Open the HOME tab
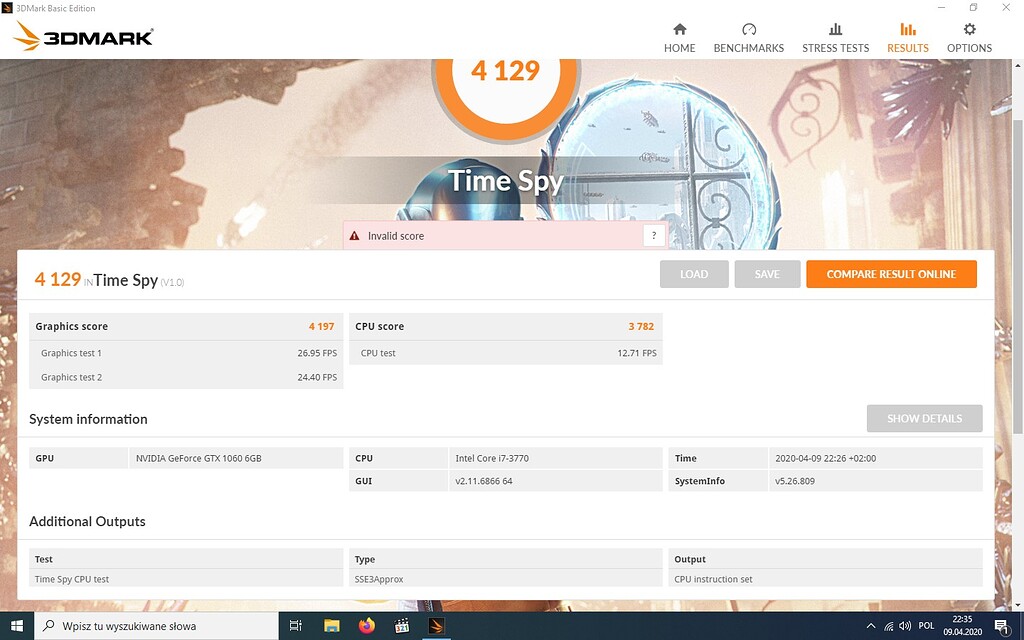 click(x=679, y=38)
